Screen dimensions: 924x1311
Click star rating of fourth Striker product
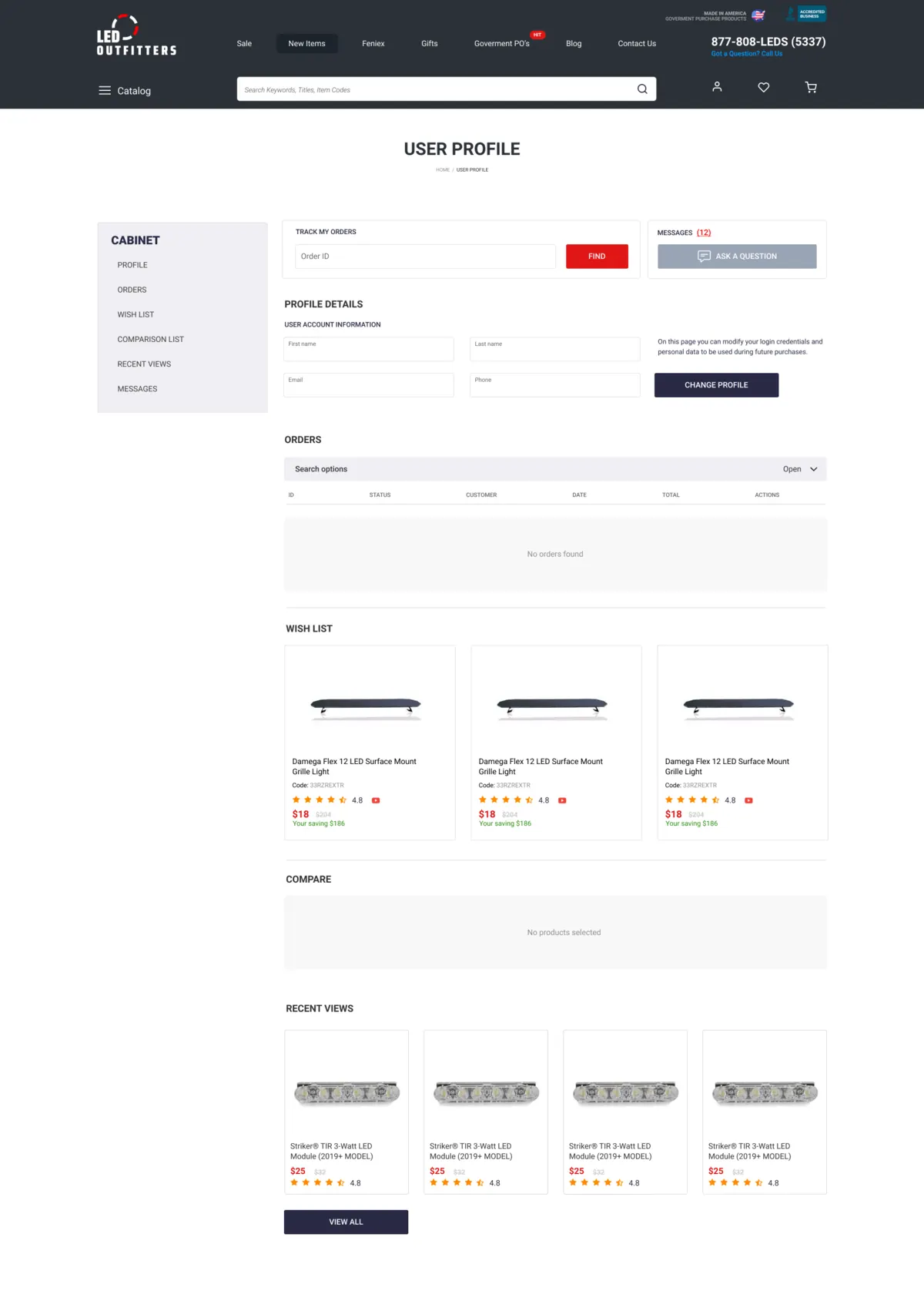point(735,1182)
